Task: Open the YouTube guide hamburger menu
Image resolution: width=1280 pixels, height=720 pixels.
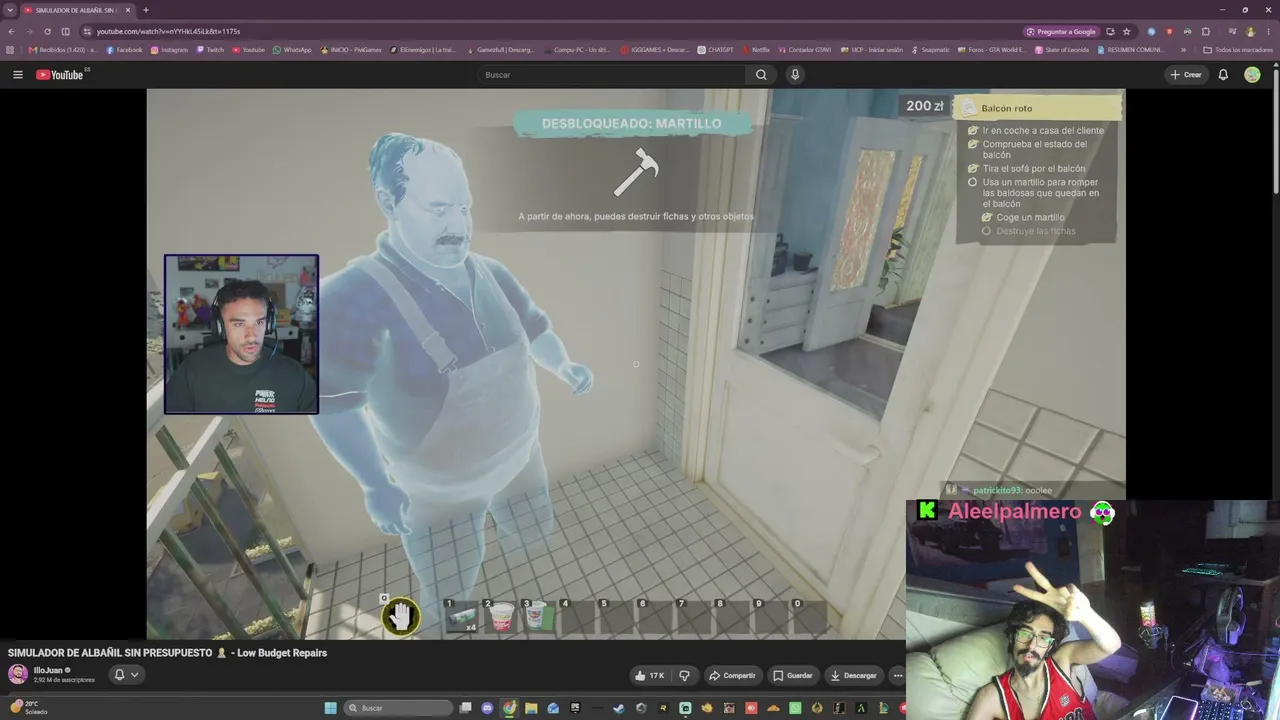Action: [17, 75]
